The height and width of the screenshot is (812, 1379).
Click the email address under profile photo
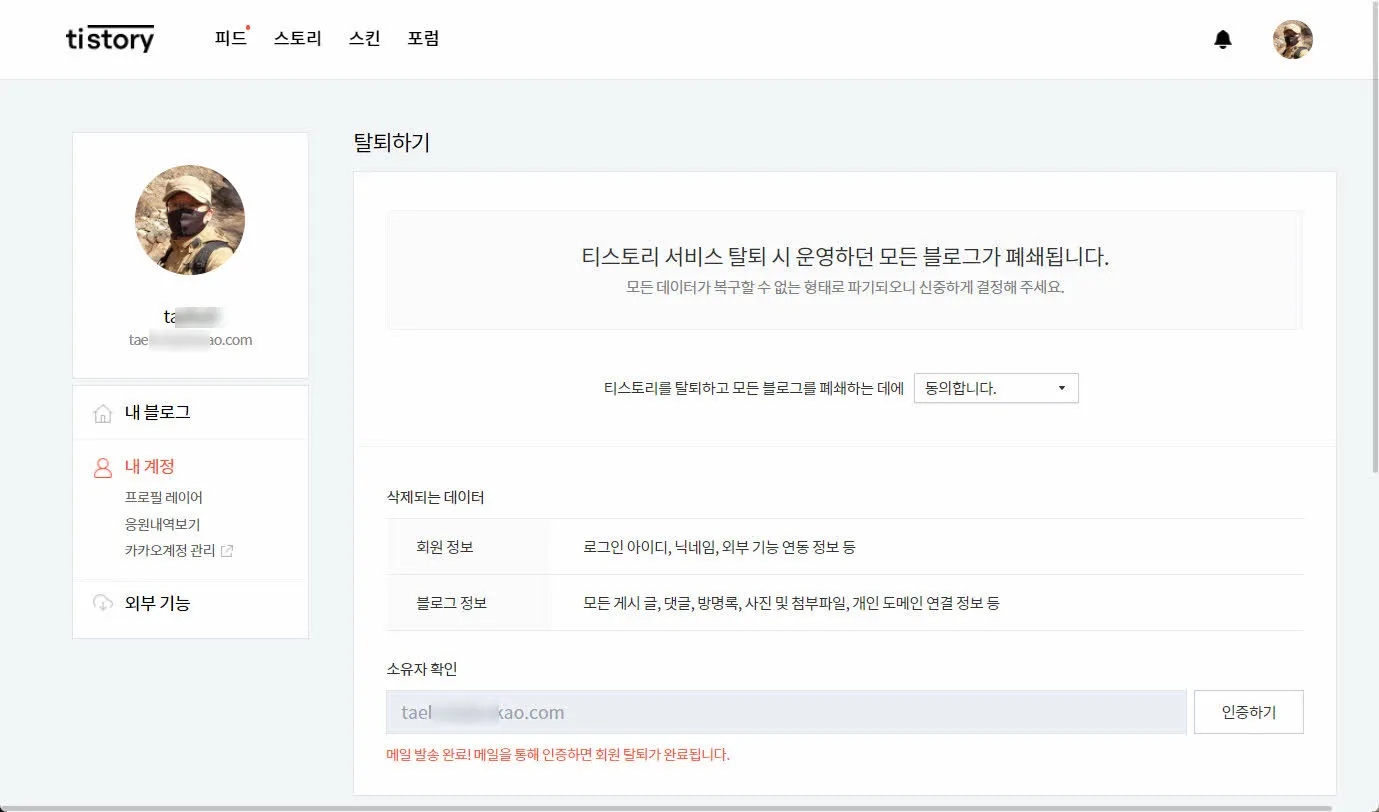(x=190, y=340)
